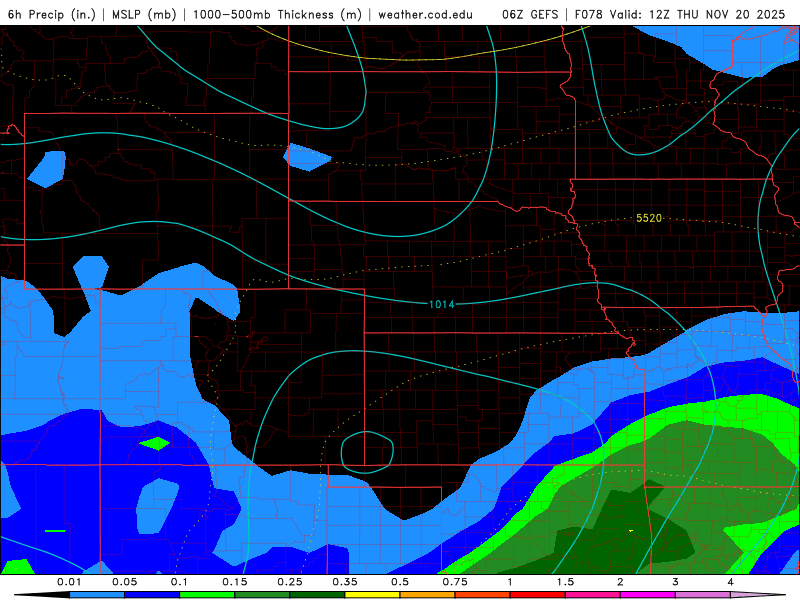Select the magenta 2–3 legend swatch

click(648, 595)
